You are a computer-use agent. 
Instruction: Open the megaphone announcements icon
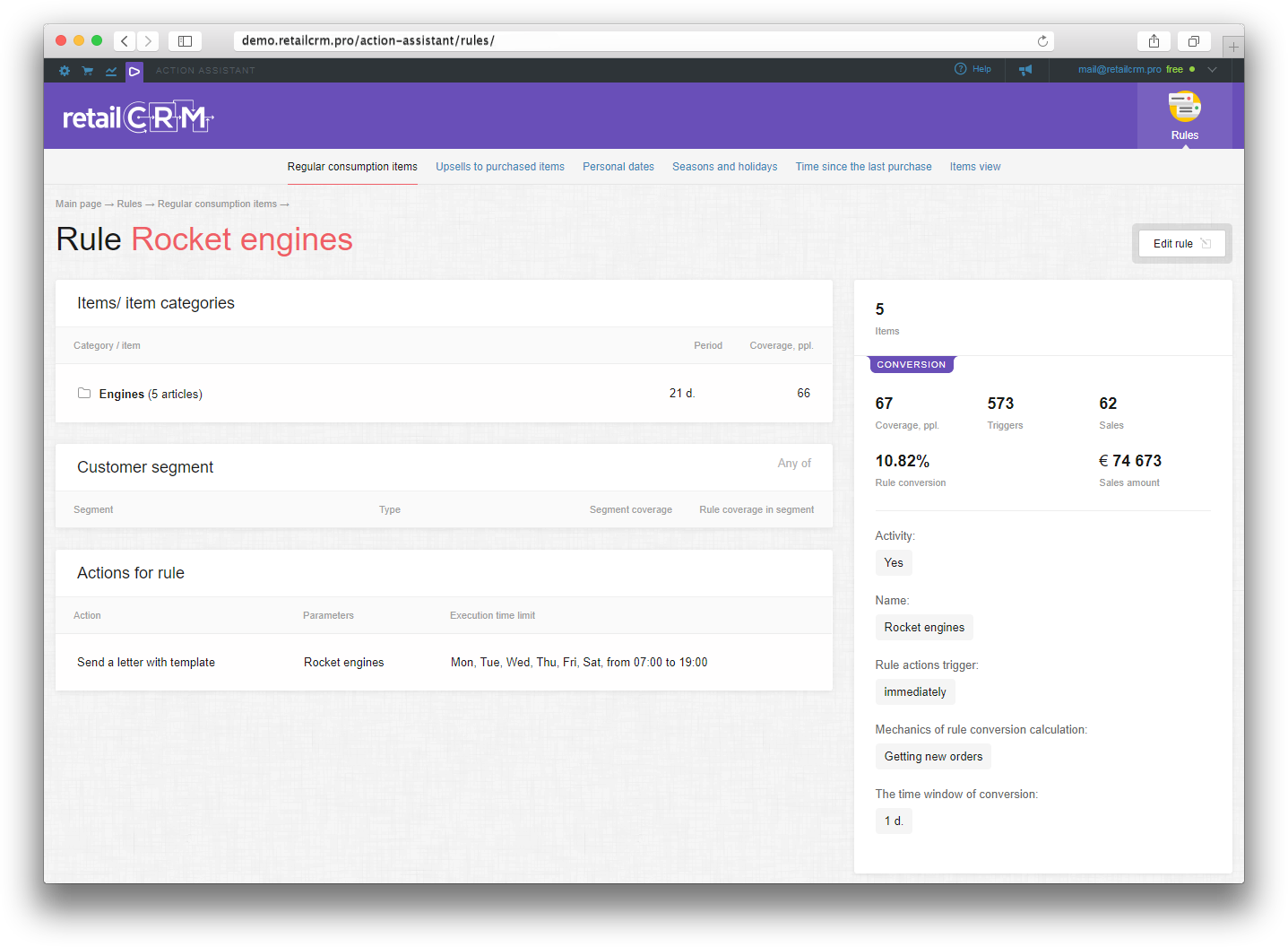point(1025,70)
